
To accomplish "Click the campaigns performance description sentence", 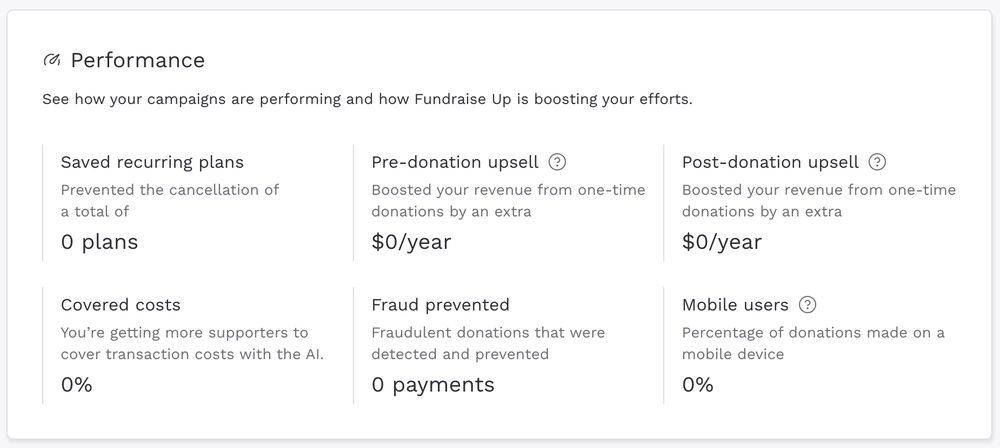I will click(367, 100).
